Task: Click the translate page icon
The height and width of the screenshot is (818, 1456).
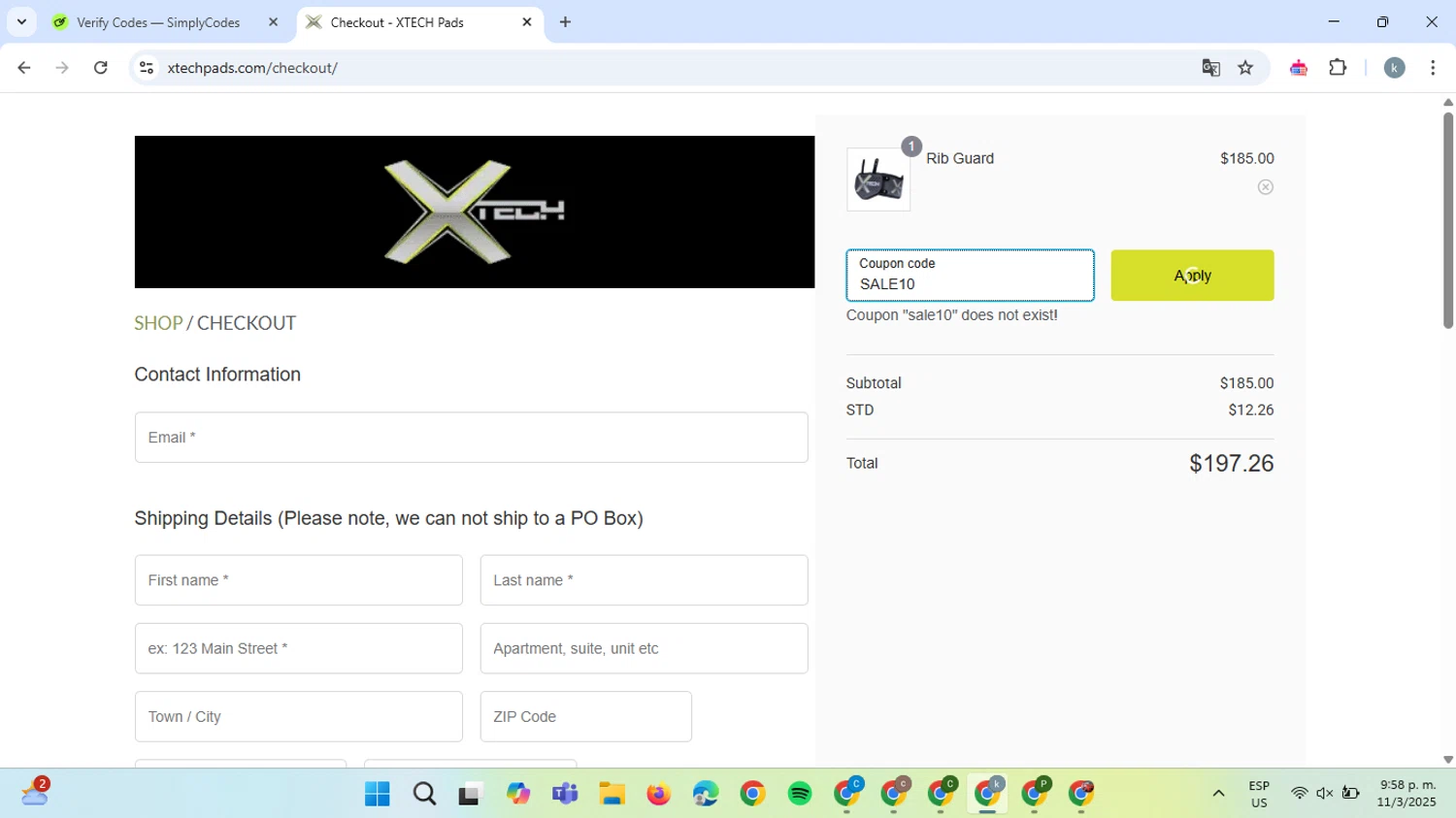Action: click(x=1210, y=68)
